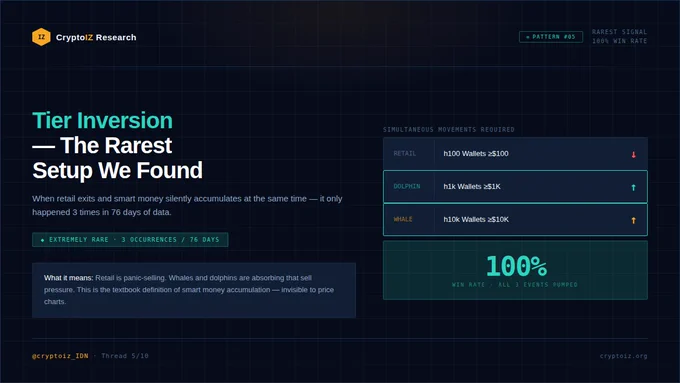Click the WHALE tier label
The height and width of the screenshot is (383, 680).
click(x=403, y=219)
